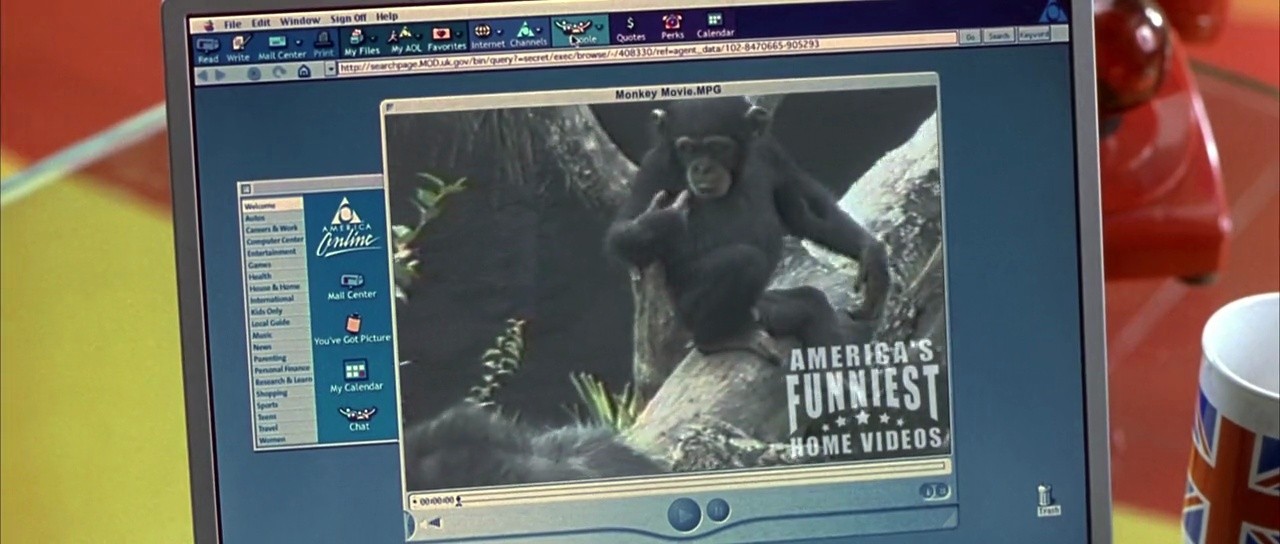Screen dimensions: 1280x544
Task: Open the Kids Only channel
Action: point(267,311)
